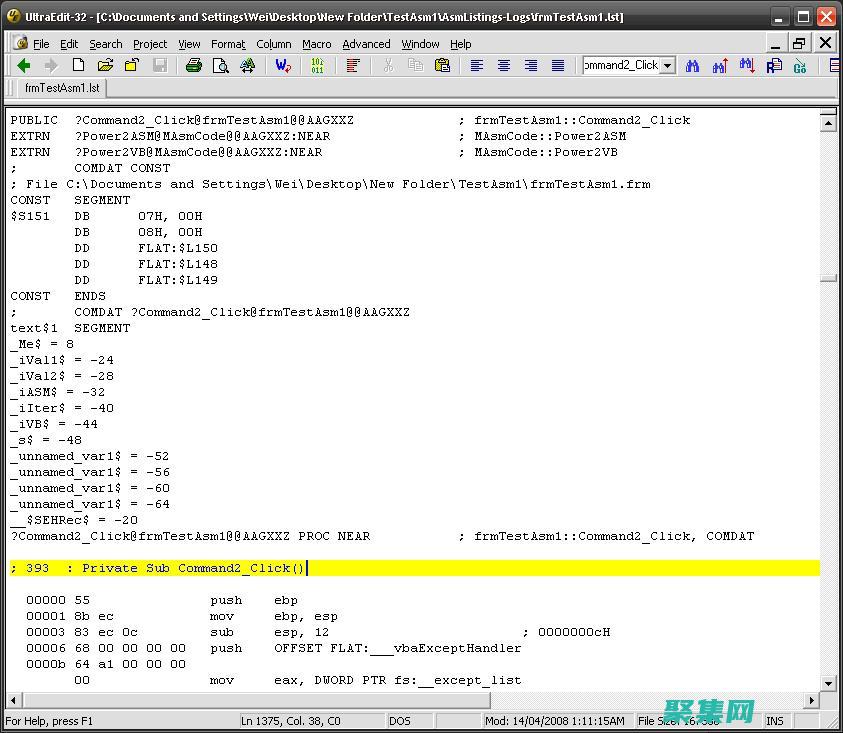Print the document via the printer icon
Image resolution: width=843 pixels, height=733 pixels.
point(194,65)
